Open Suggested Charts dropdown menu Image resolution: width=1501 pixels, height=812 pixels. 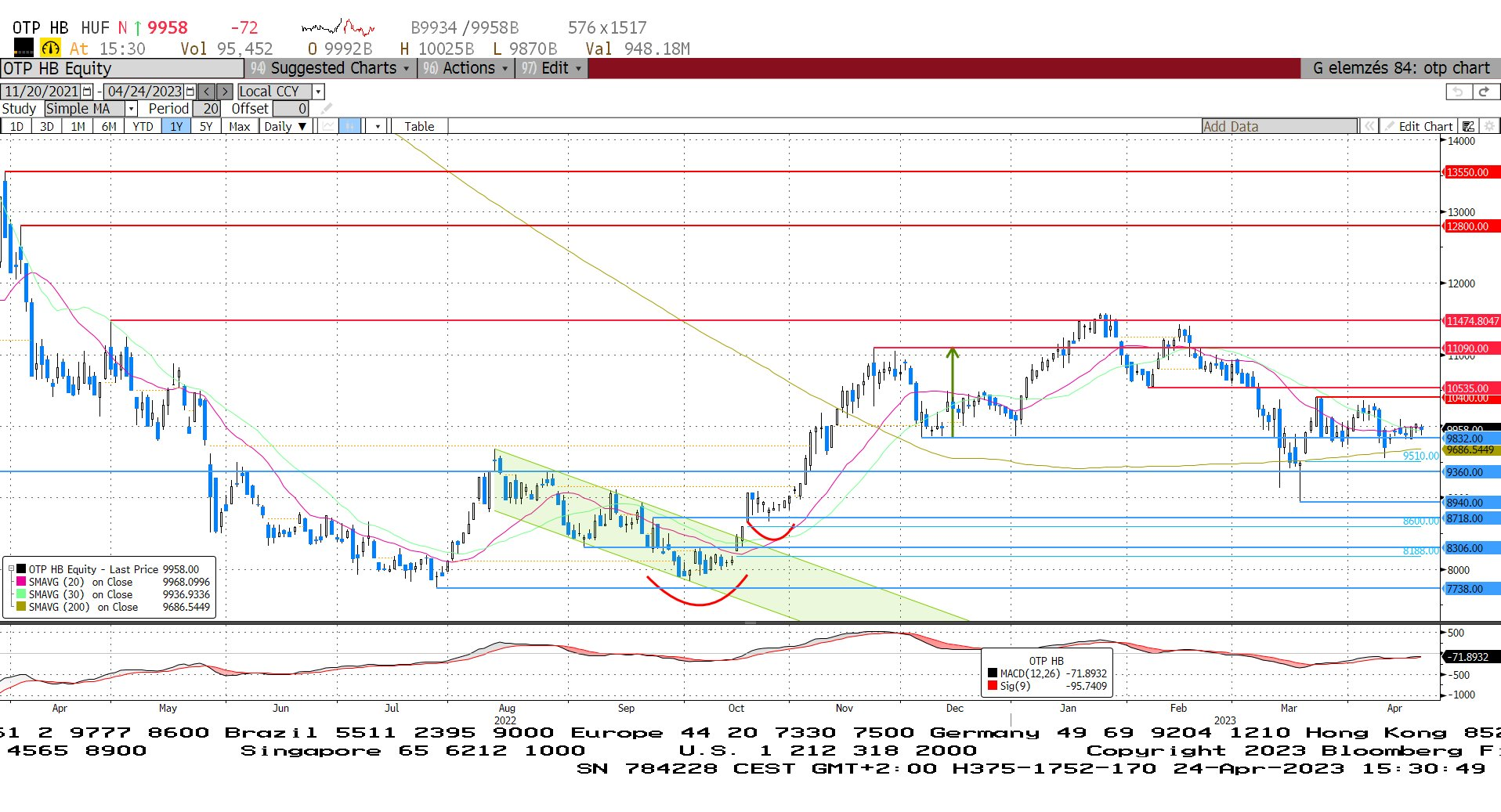330,68
